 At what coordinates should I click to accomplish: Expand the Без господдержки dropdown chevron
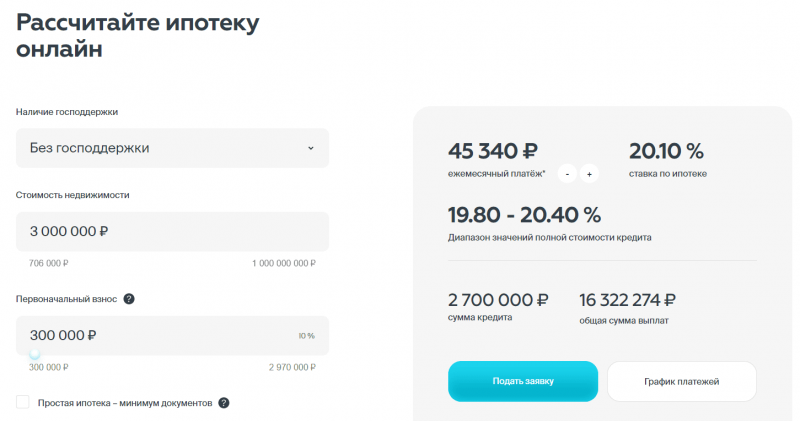tap(310, 148)
